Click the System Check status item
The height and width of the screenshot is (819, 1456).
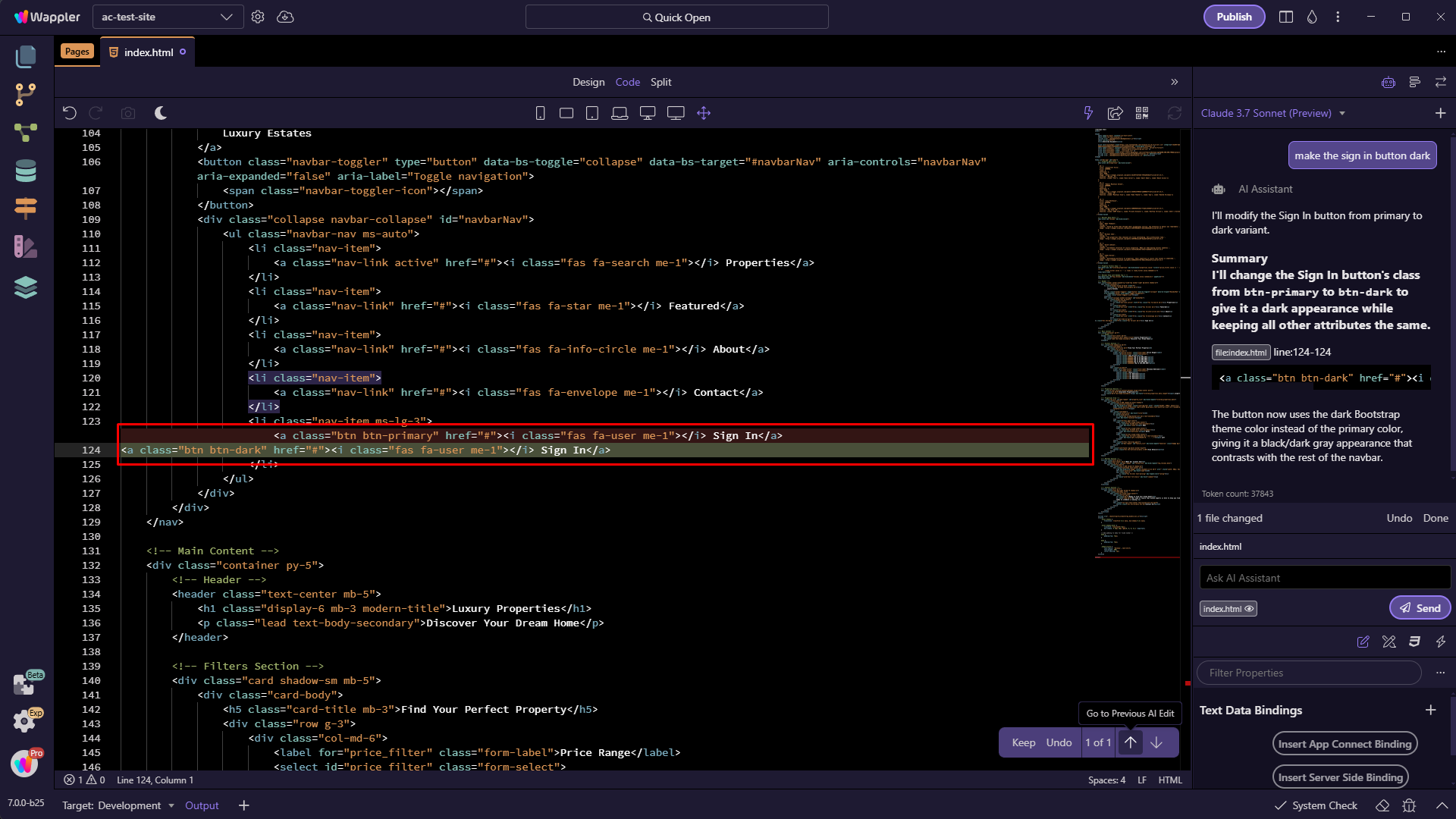click(1316, 805)
